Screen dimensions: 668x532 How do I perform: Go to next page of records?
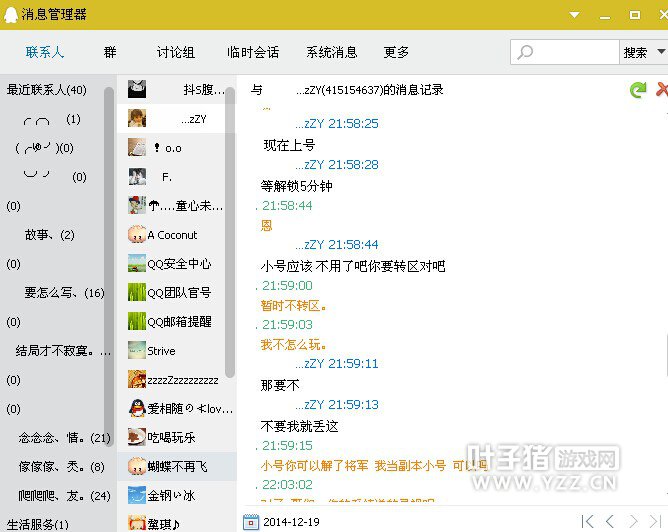point(635,521)
